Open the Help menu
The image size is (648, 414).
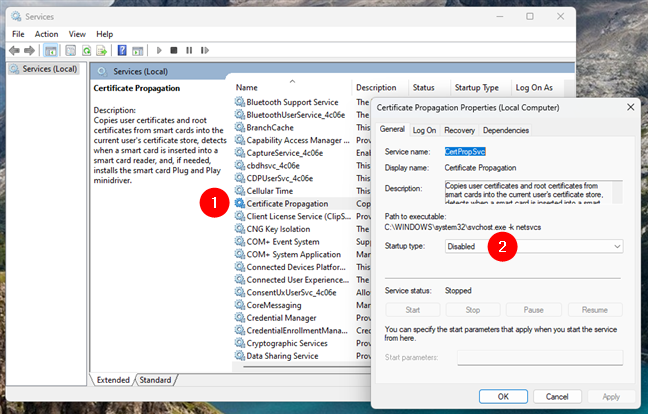coord(105,34)
